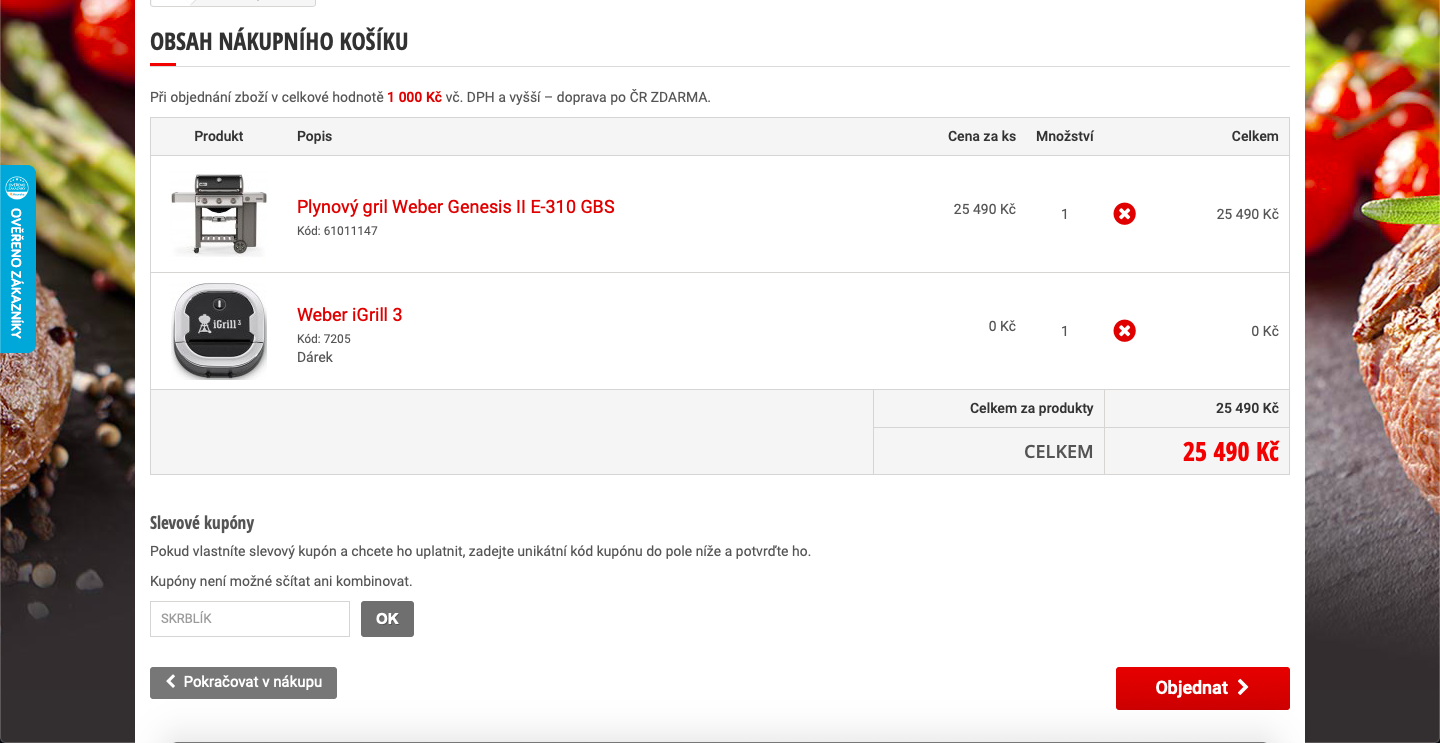Screen dimensions: 1440x743
Task: Click the Produkt column header
Action: click(x=219, y=136)
